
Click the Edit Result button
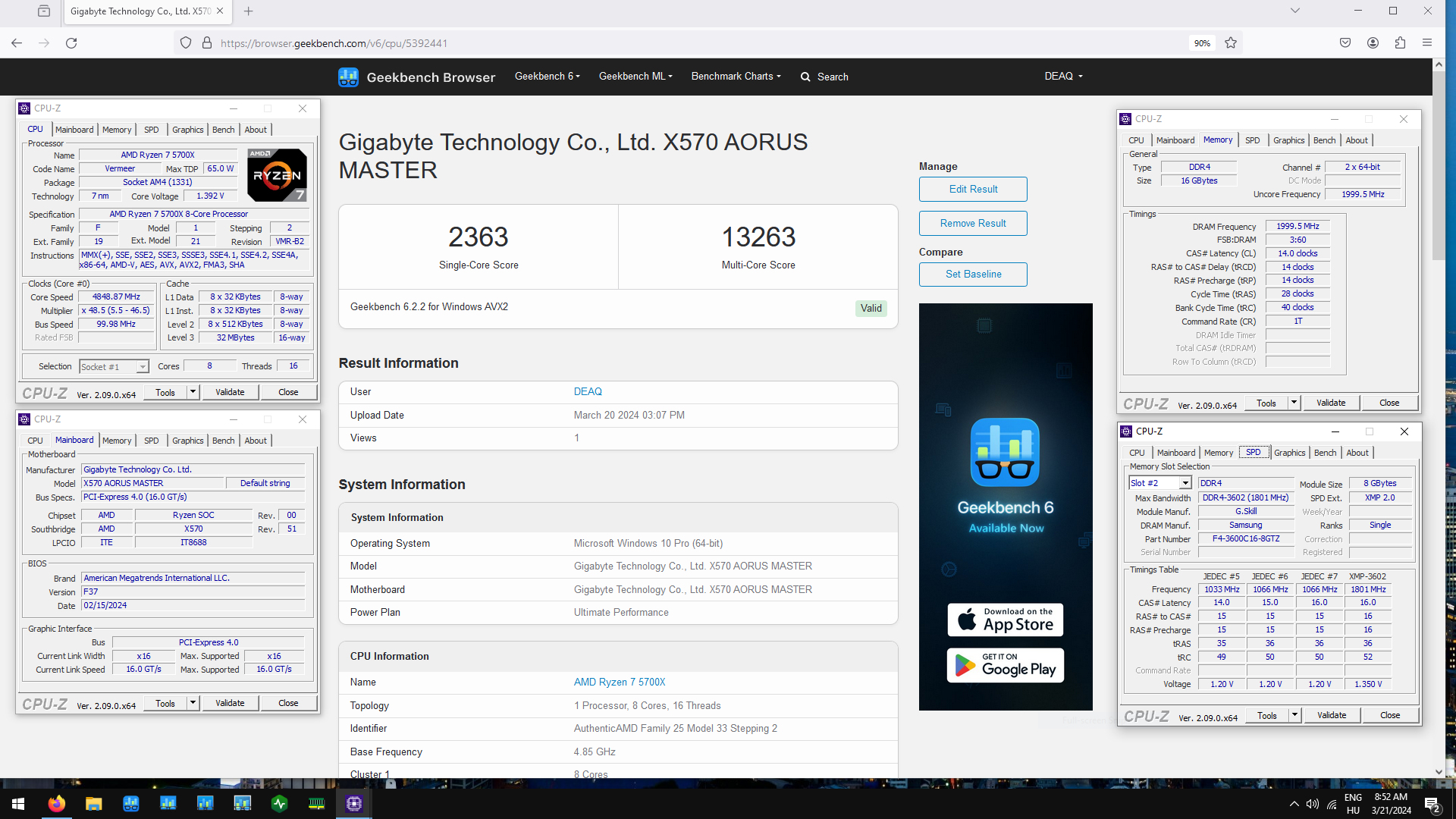pyautogui.click(x=973, y=190)
